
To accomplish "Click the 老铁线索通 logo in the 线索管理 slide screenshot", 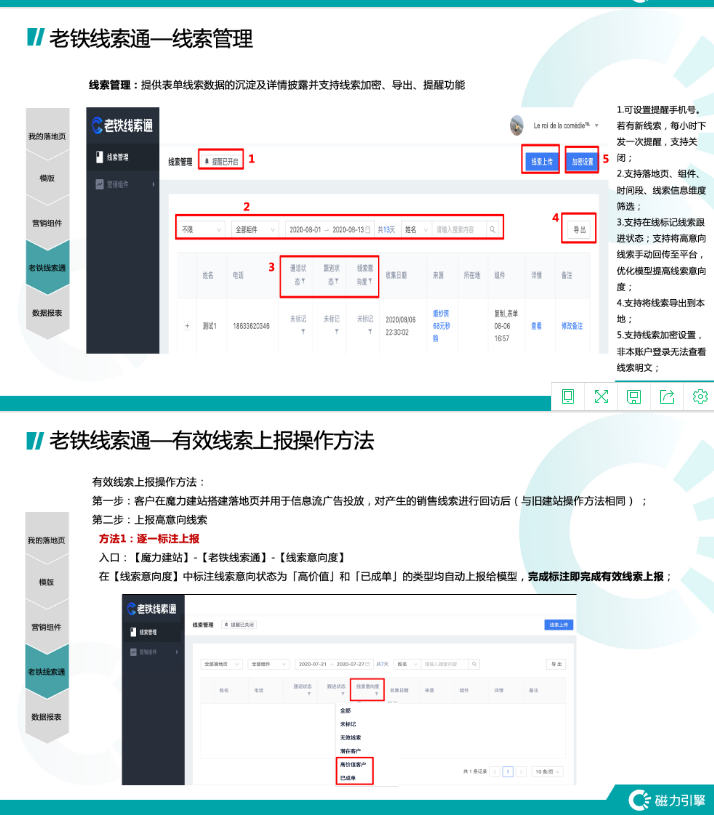I will click(x=122, y=125).
